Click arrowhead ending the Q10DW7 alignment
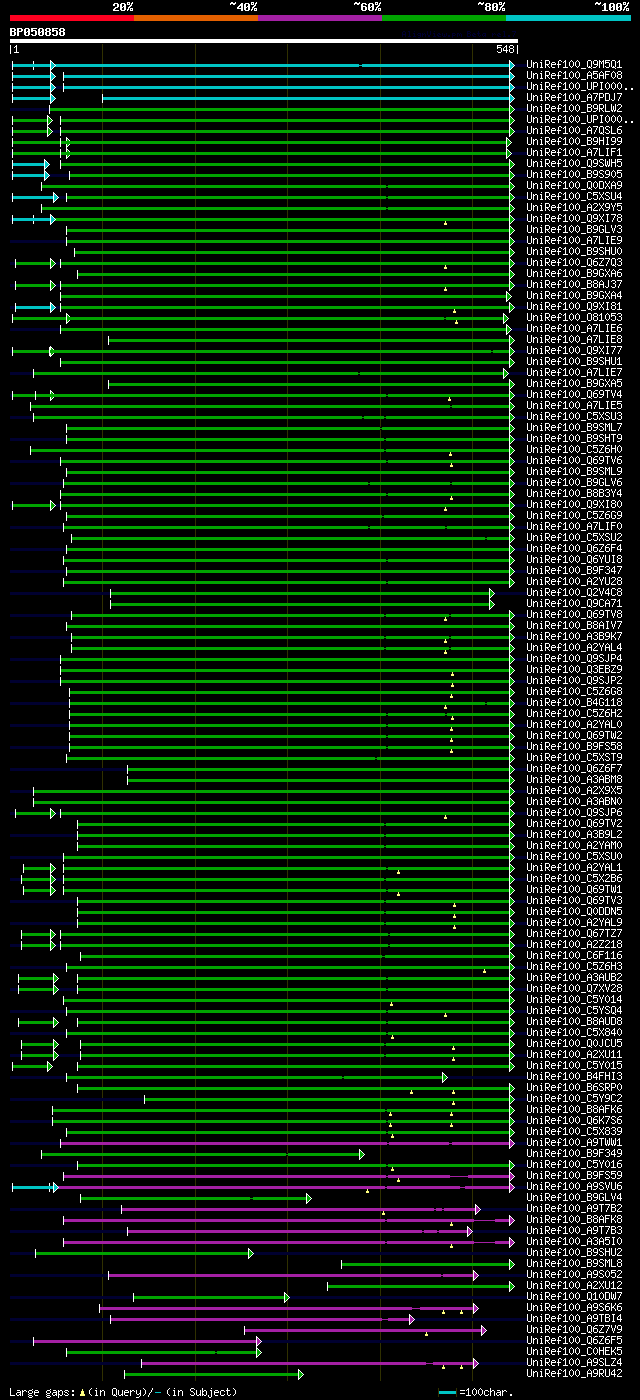640x1400 pixels. [x=287, y=1297]
